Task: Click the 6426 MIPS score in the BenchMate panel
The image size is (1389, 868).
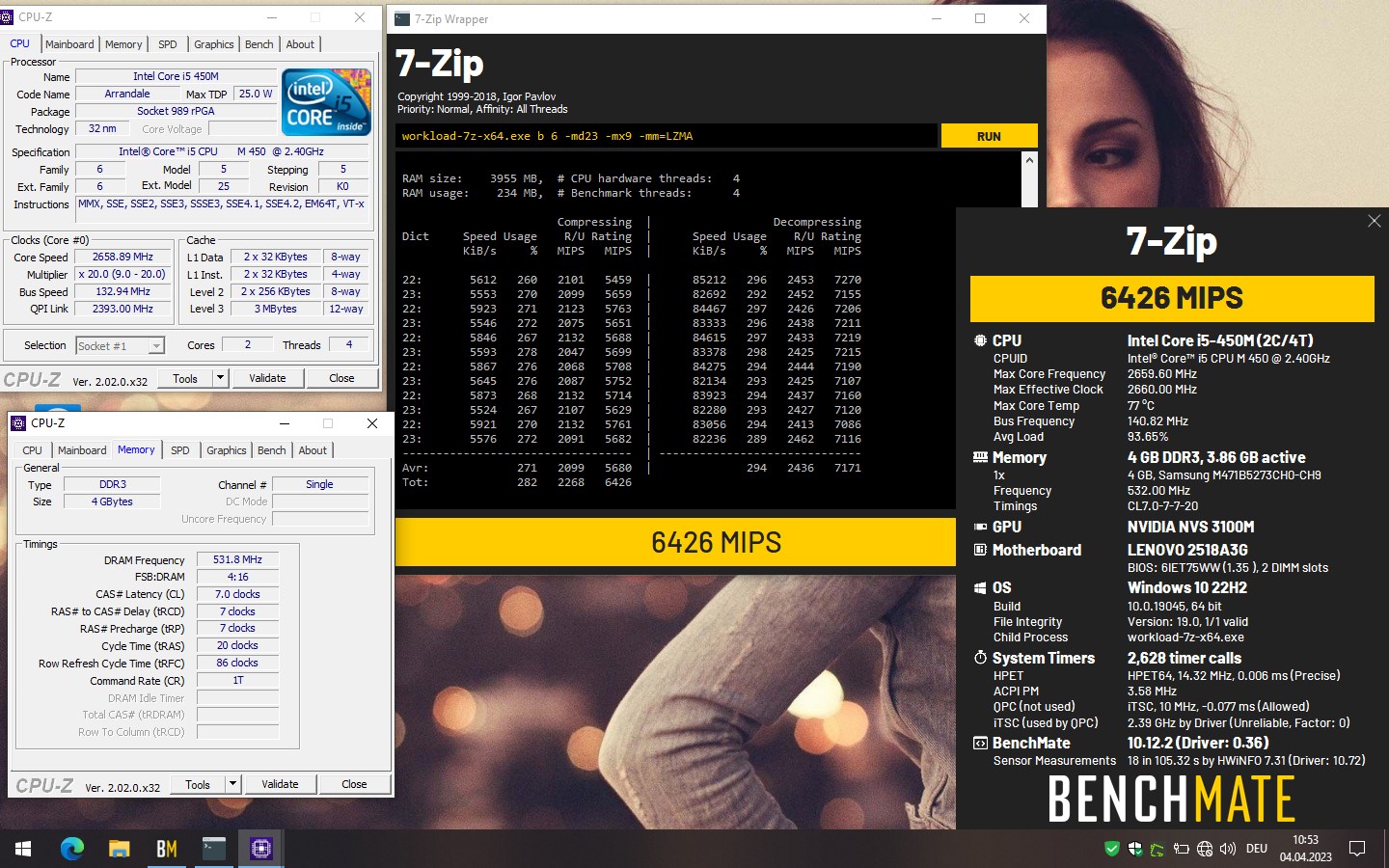Action: (x=1172, y=298)
